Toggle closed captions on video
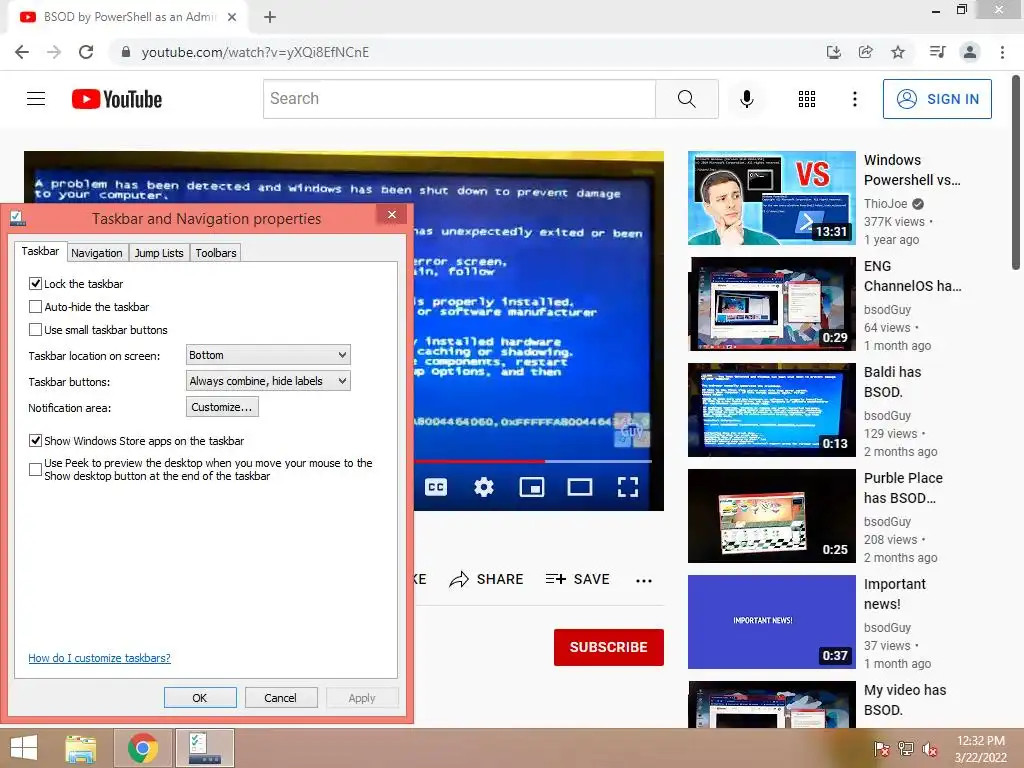Screen dimensions: 1024x768 [436, 487]
